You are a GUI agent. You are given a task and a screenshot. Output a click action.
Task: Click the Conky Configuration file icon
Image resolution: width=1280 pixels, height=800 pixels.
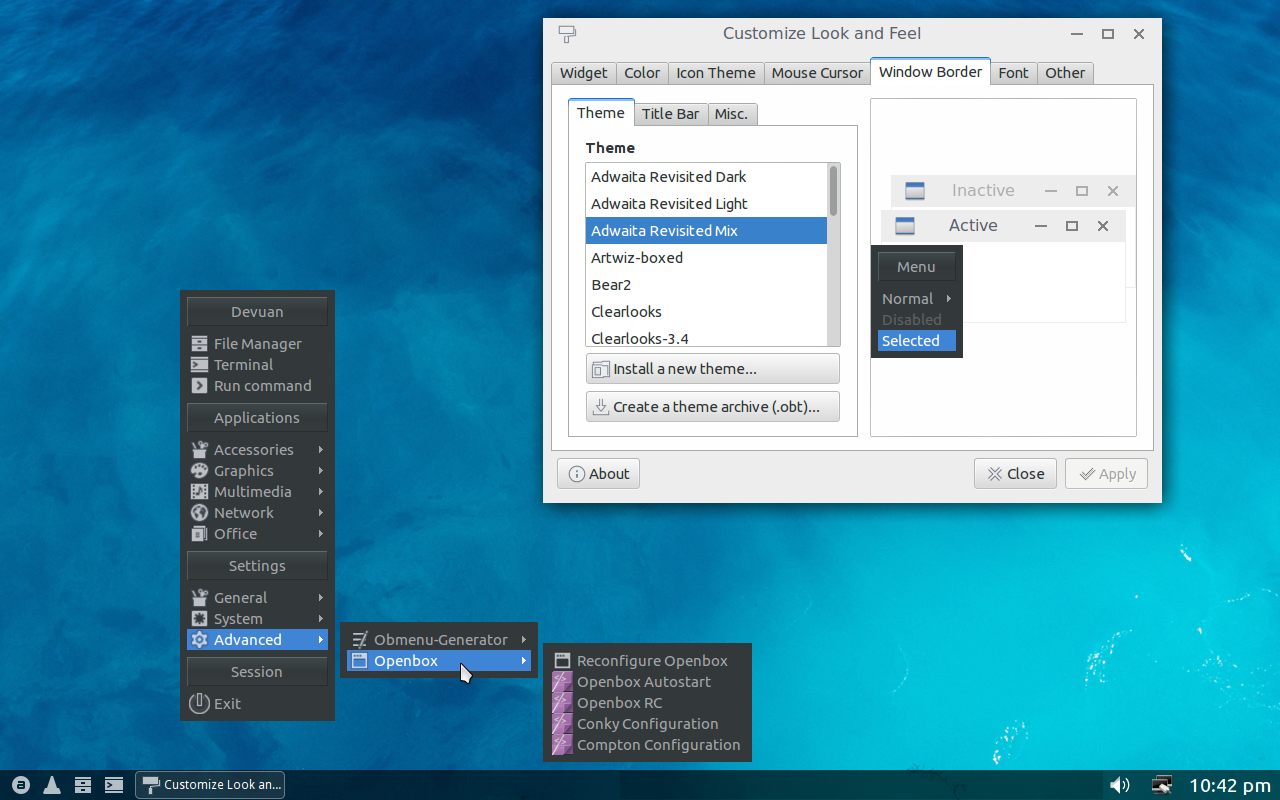coord(562,724)
